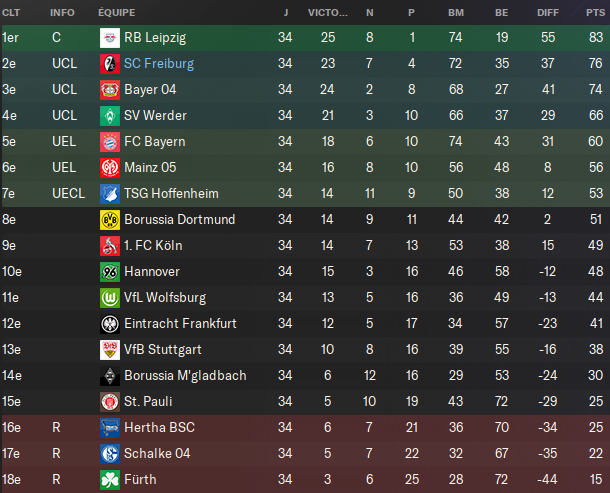The width and height of the screenshot is (610, 493).
Task: Select the 1. FC Köln row name
Action: [153, 245]
